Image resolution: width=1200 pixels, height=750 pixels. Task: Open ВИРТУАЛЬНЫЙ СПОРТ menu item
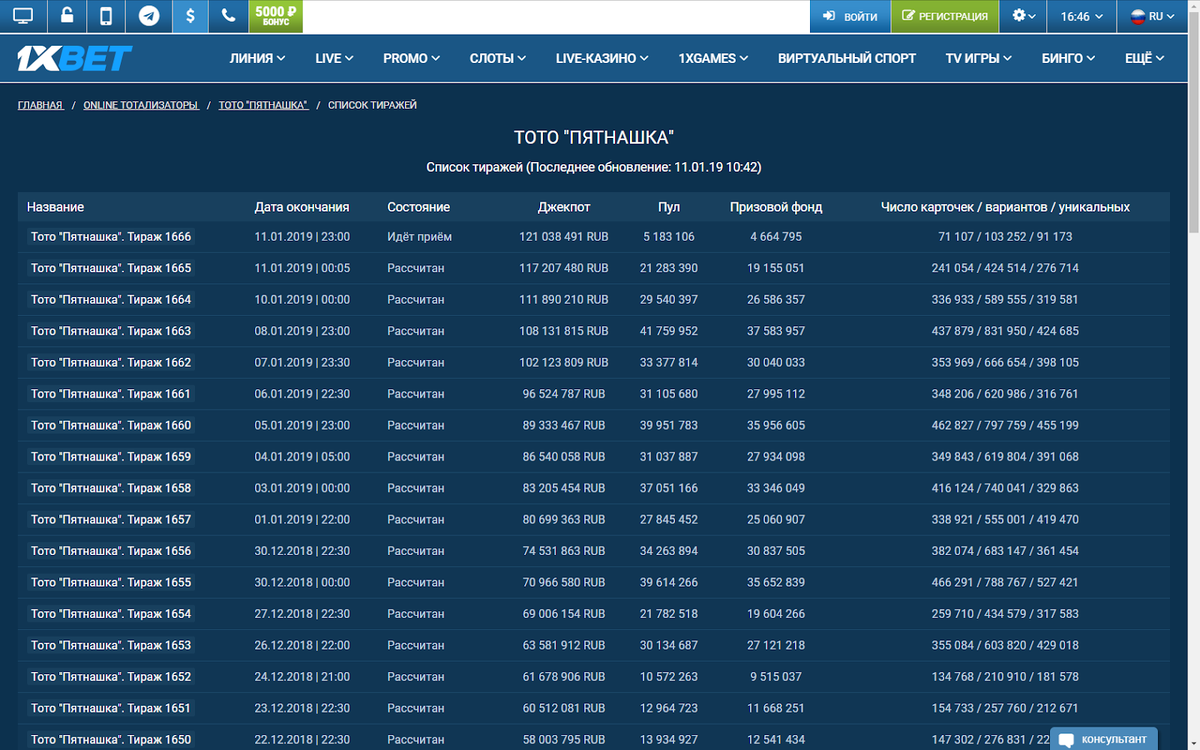coord(847,58)
